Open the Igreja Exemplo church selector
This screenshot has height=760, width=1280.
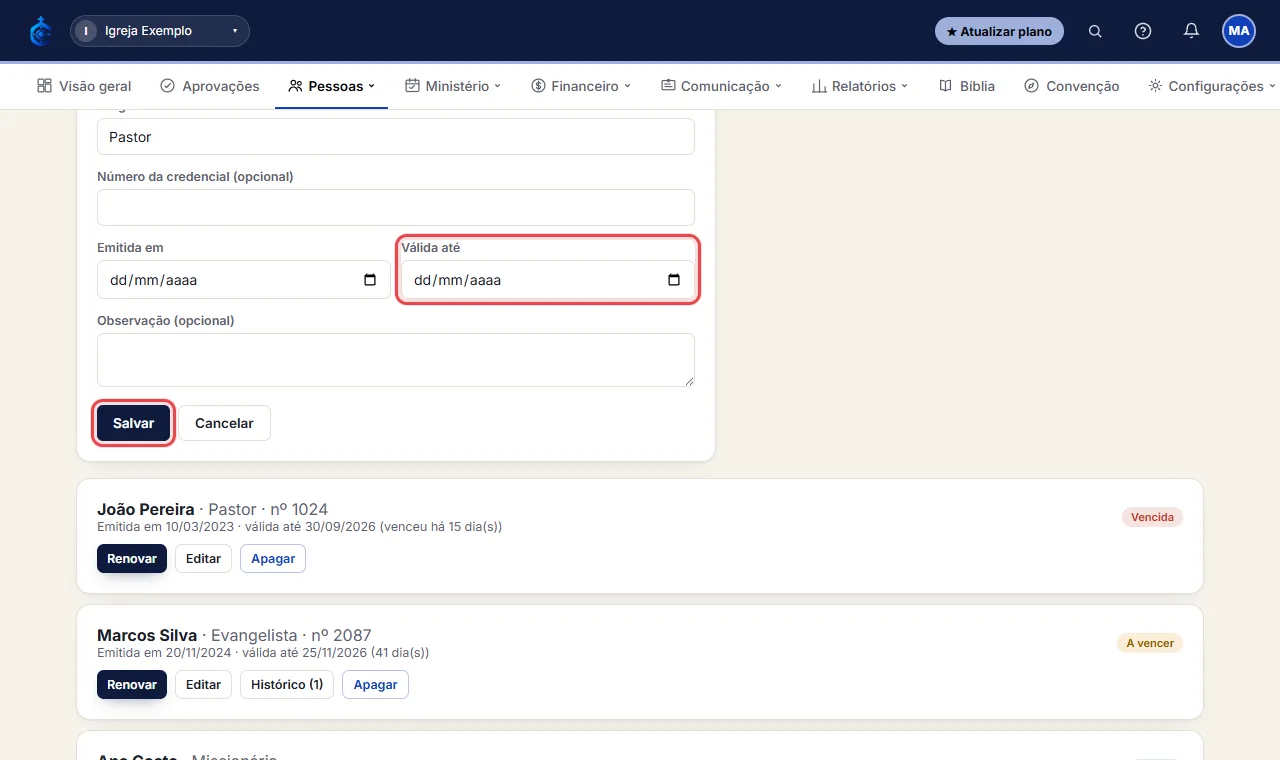click(x=160, y=31)
